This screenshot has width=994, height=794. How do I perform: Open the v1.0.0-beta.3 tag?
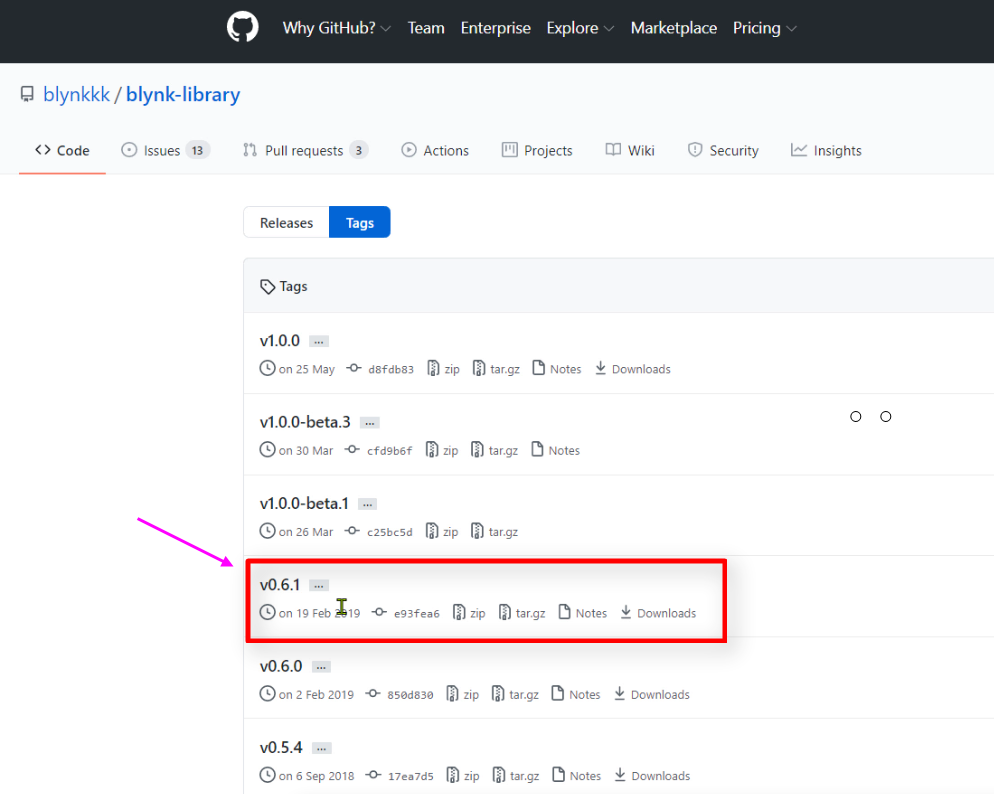305,422
